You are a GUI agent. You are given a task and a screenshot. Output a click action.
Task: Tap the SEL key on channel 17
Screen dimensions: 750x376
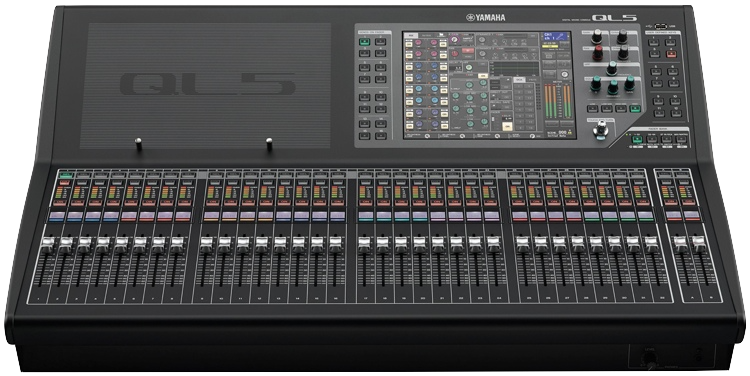tap(365, 176)
